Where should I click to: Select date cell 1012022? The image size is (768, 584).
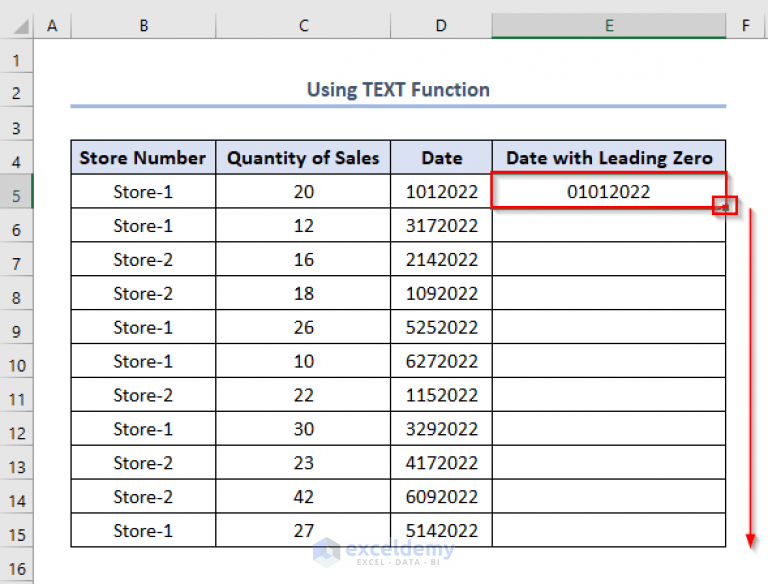(441, 192)
